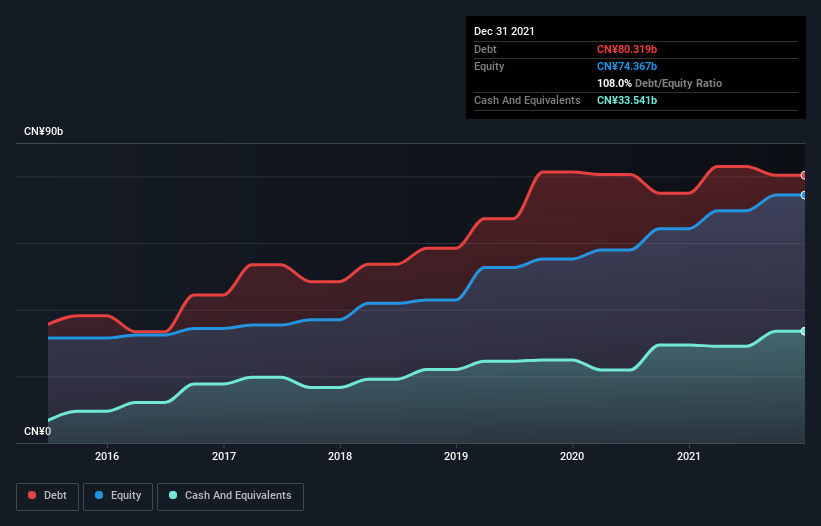Select the 2019 x-axis label
The width and height of the screenshot is (821, 526).
point(456,456)
